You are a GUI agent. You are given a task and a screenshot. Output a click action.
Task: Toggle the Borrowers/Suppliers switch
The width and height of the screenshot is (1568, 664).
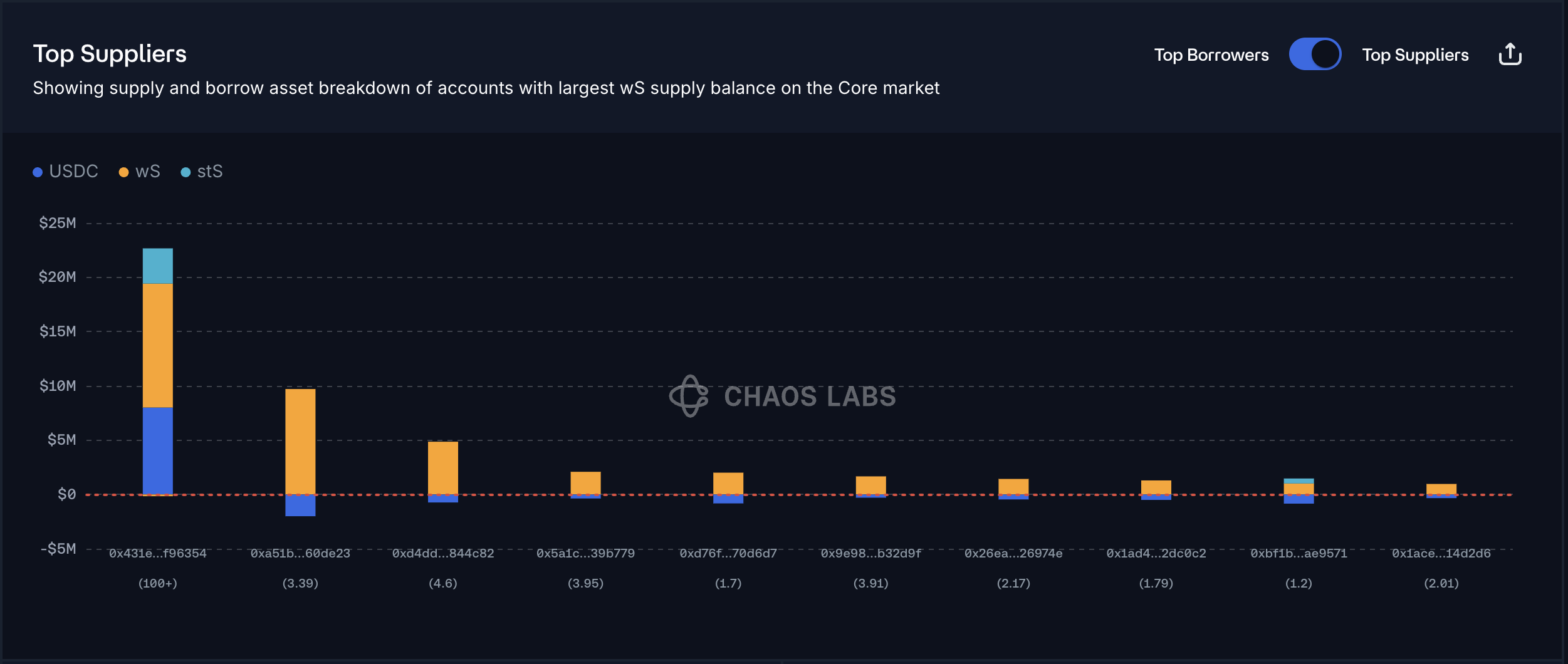[1314, 54]
